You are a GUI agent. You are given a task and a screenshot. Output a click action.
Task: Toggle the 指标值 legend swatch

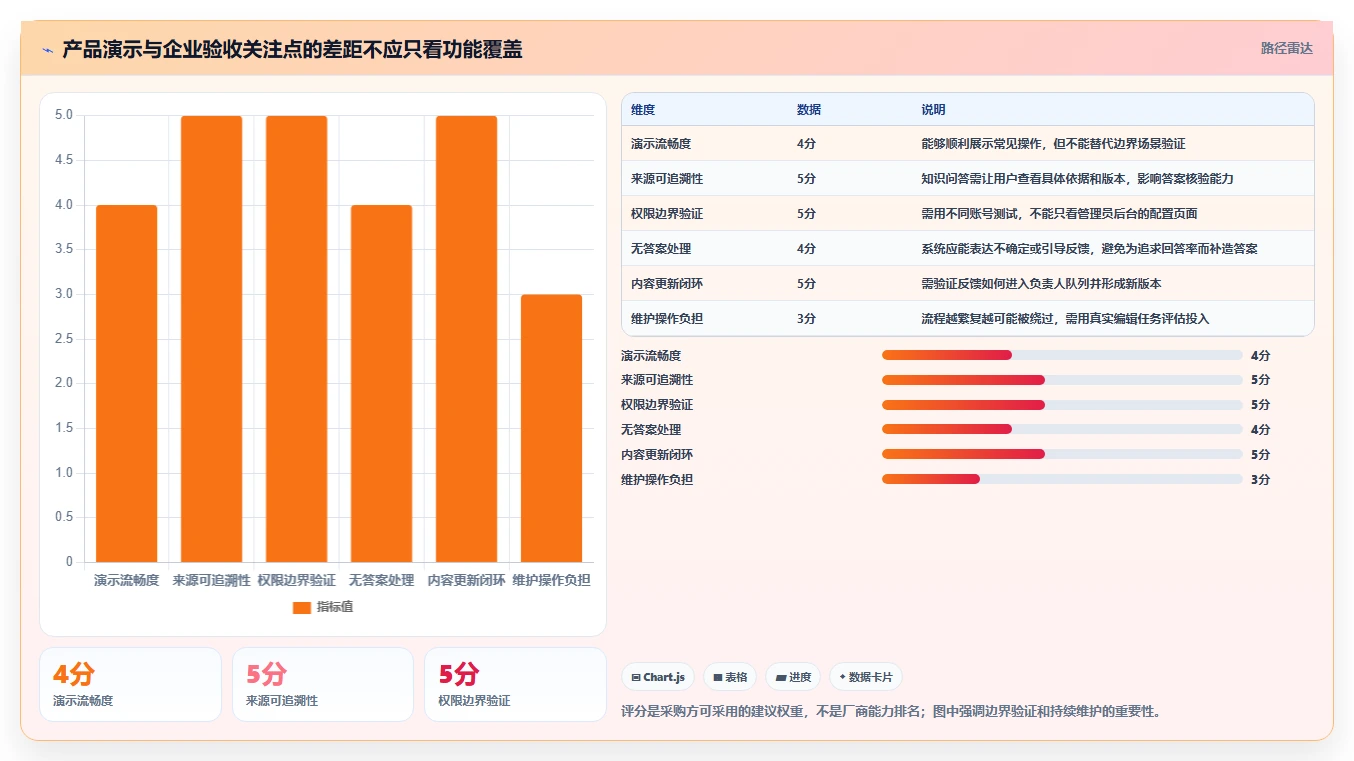click(302, 607)
